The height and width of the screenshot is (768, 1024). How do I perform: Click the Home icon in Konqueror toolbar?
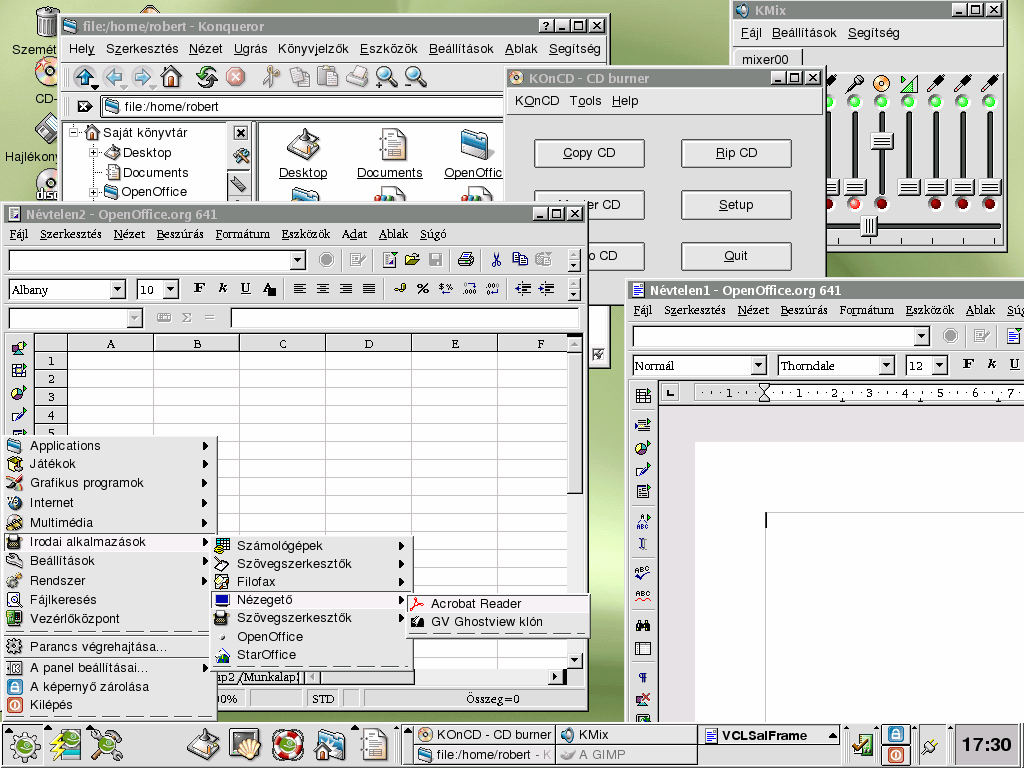[171, 77]
